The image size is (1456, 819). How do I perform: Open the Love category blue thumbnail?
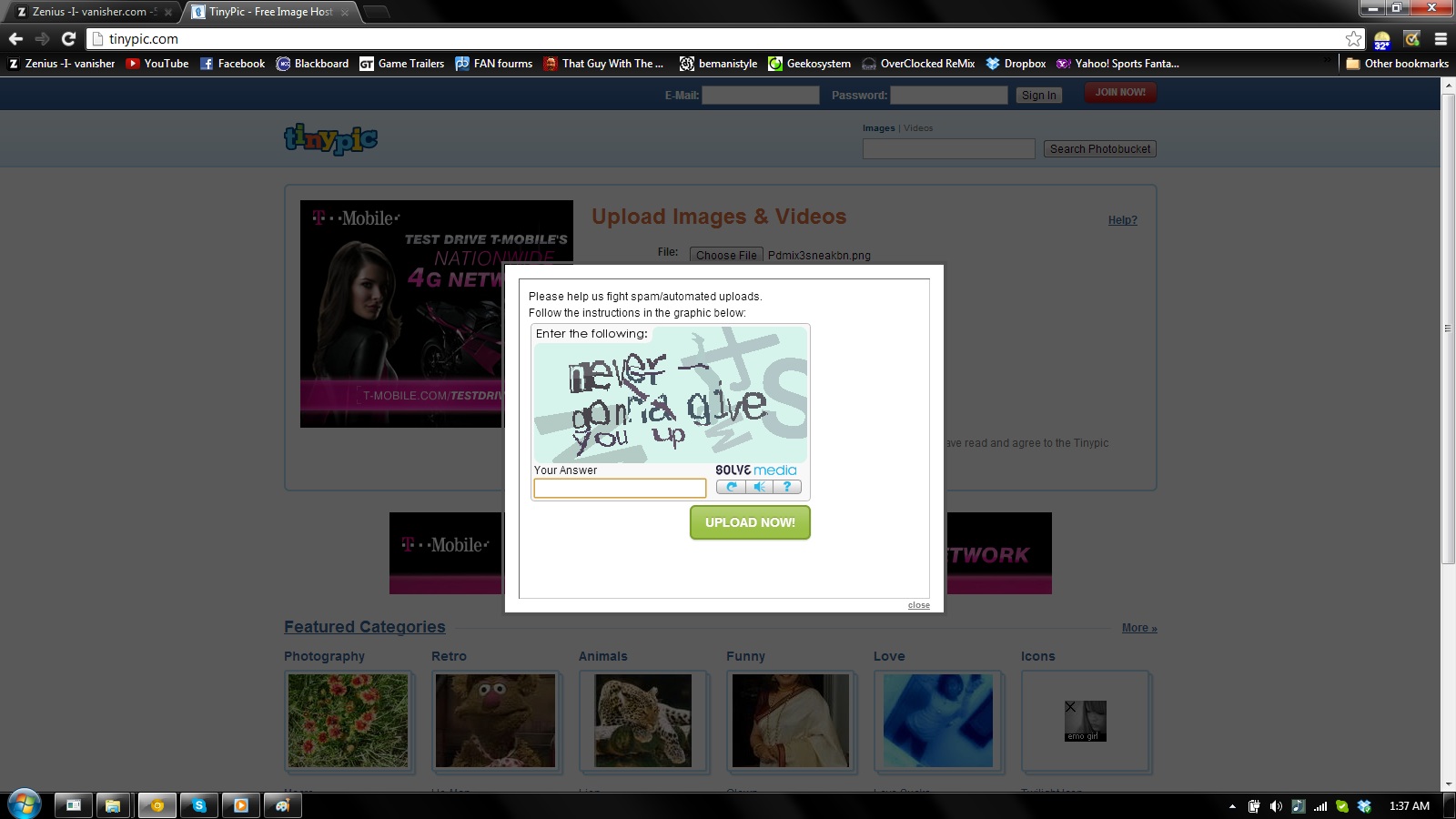point(938,721)
